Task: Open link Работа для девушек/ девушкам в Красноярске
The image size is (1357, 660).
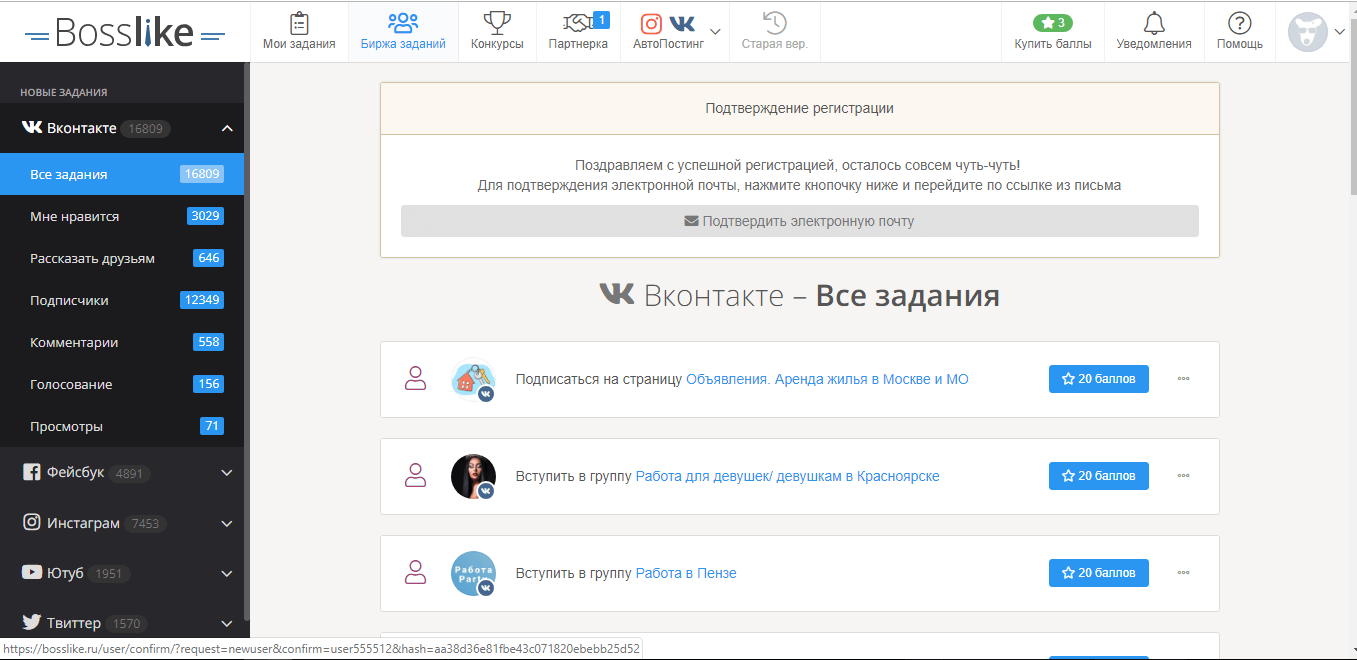Action: point(787,476)
